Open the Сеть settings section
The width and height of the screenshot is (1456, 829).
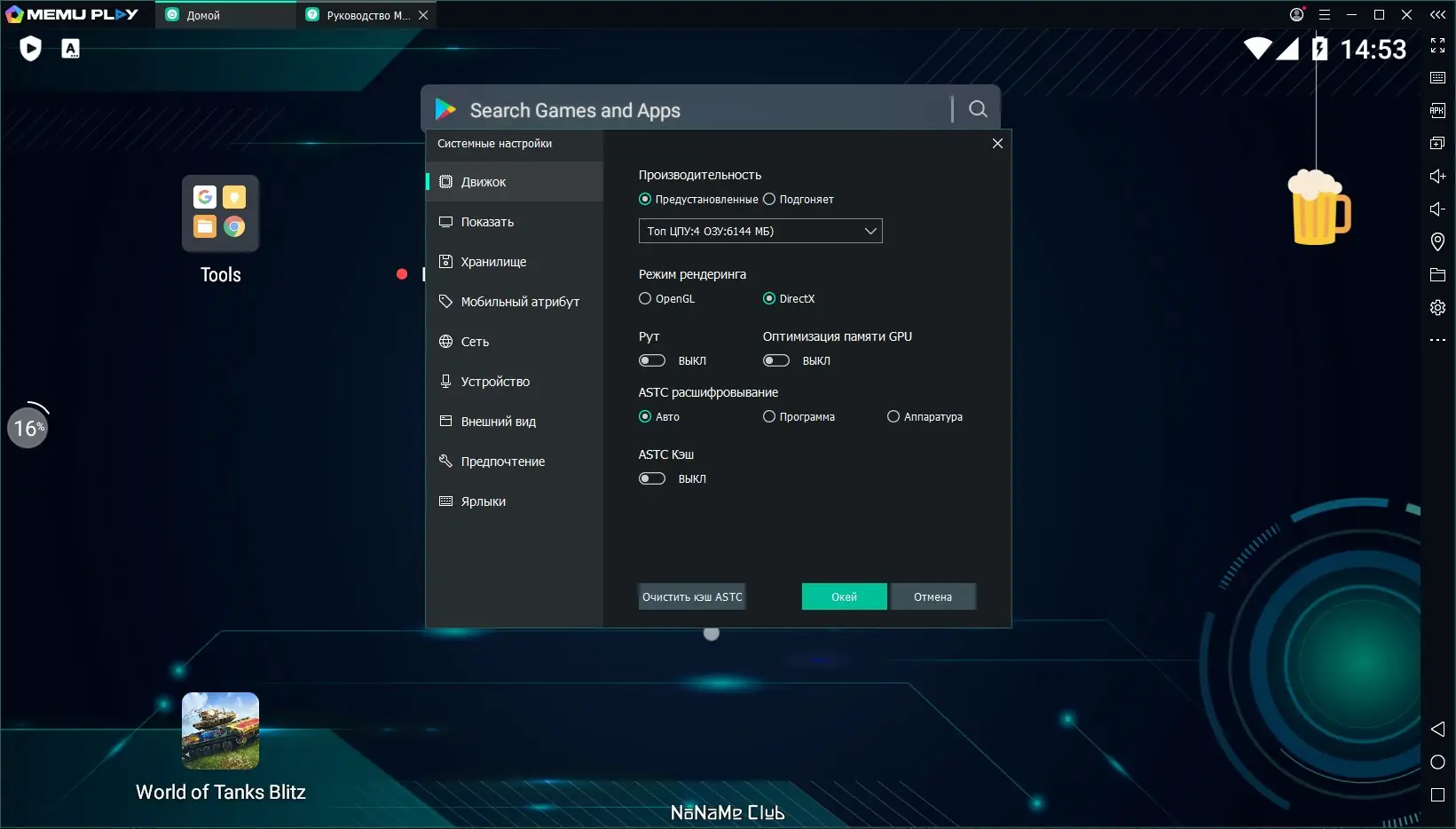point(515,341)
